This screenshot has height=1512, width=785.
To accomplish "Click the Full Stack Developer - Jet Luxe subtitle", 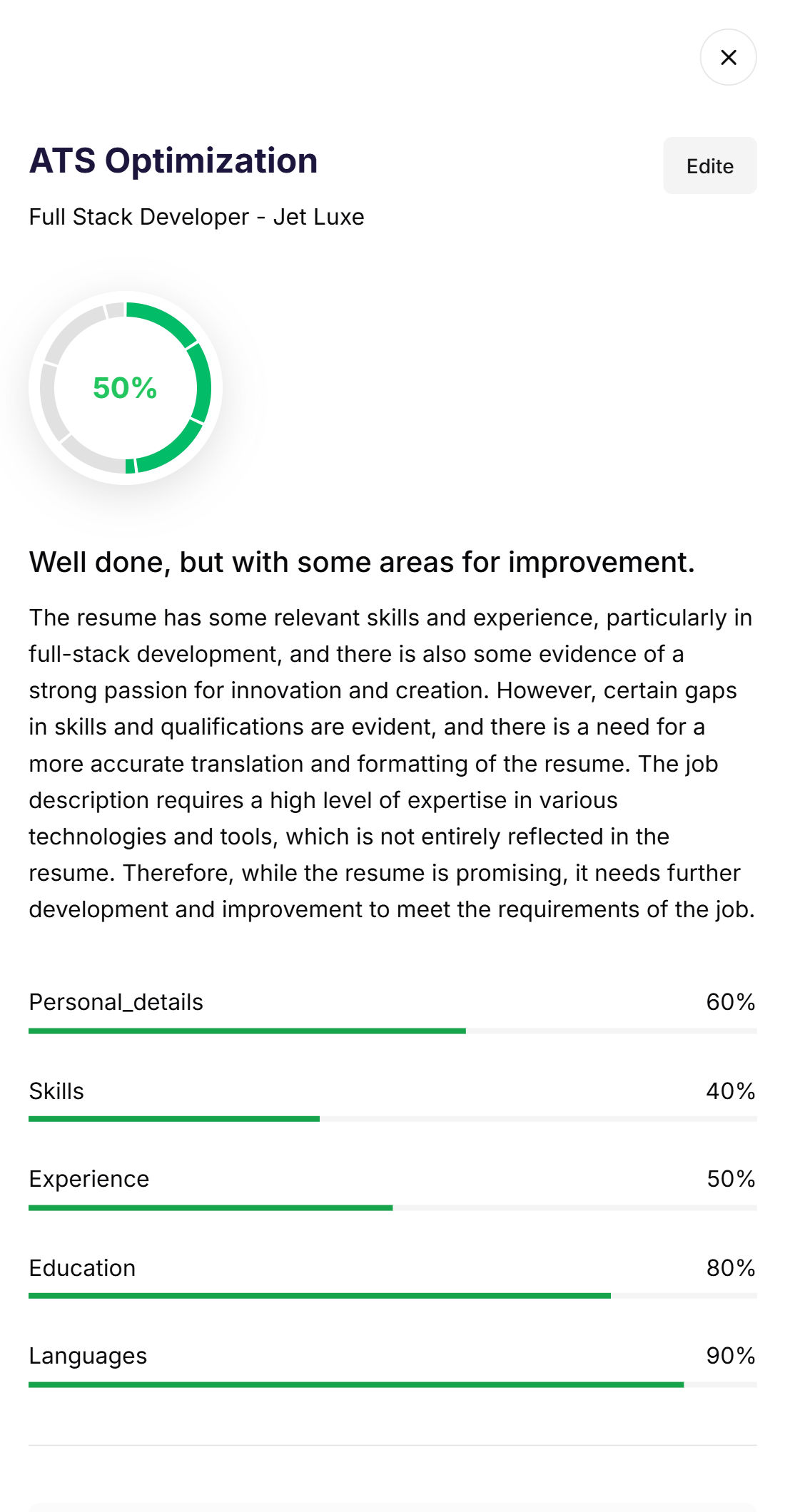I will point(196,217).
